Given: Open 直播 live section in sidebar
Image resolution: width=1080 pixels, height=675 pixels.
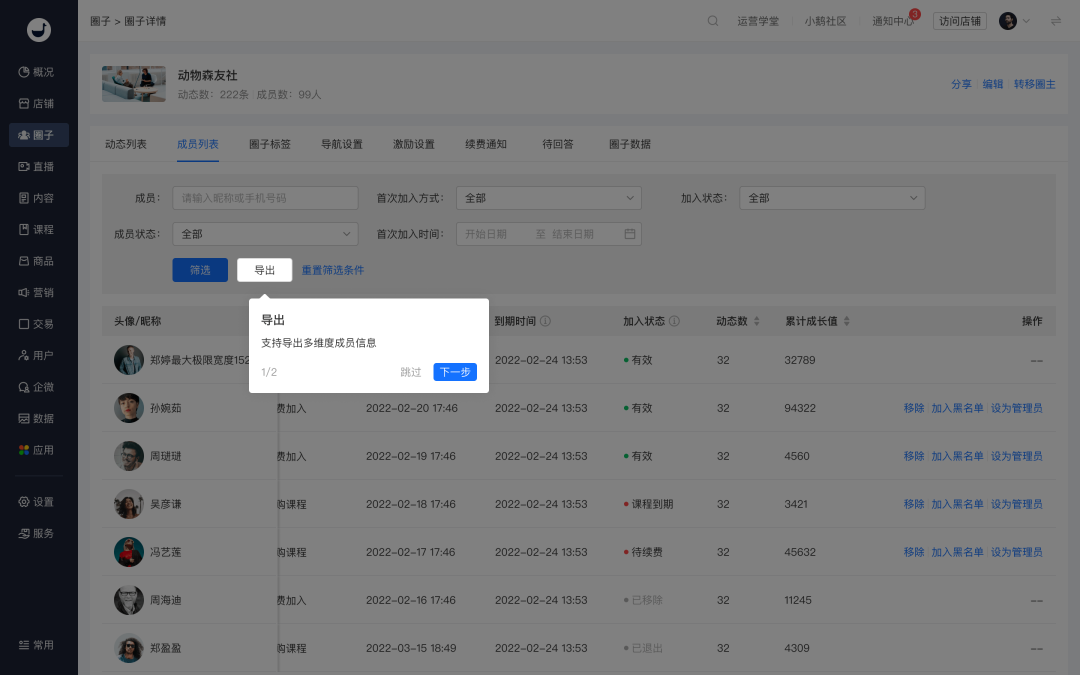Looking at the screenshot, I should click(36, 167).
